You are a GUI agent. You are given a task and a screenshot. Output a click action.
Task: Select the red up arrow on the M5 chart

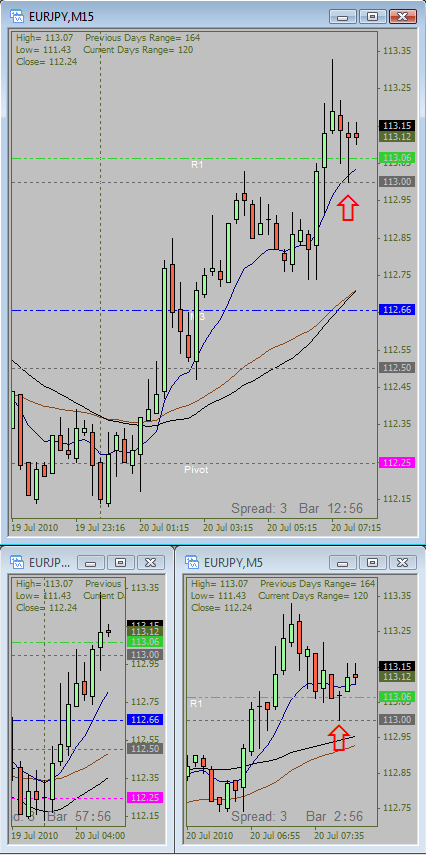coord(339,738)
